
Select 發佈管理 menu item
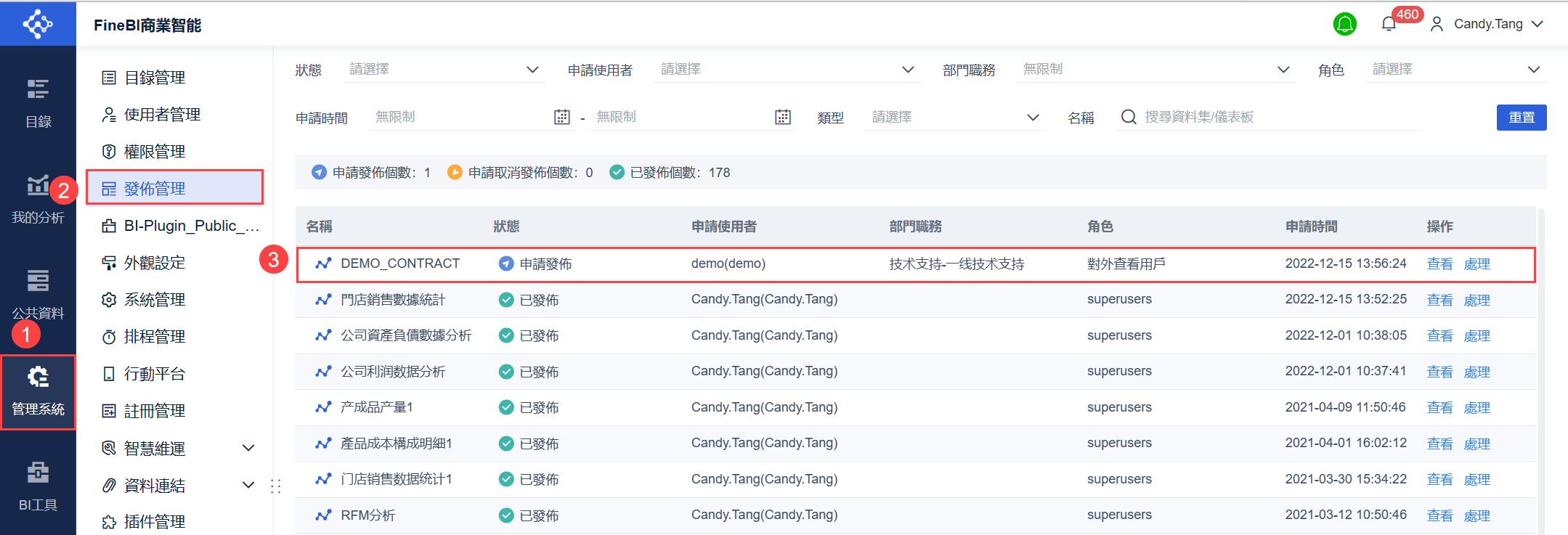(174, 189)
